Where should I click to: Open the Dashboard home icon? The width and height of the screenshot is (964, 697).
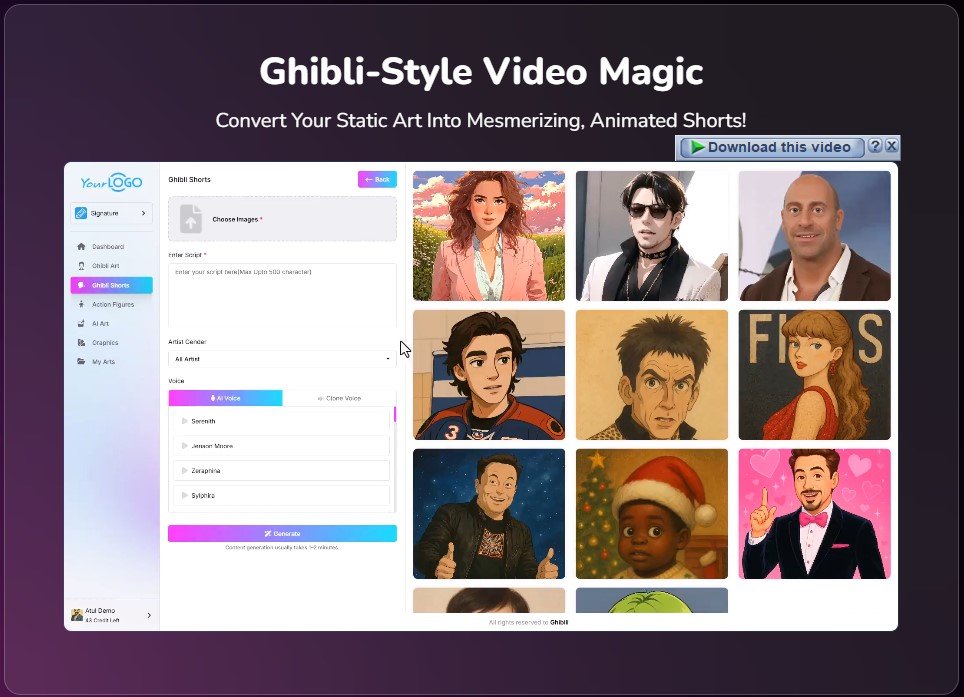(x=81, y=247)
